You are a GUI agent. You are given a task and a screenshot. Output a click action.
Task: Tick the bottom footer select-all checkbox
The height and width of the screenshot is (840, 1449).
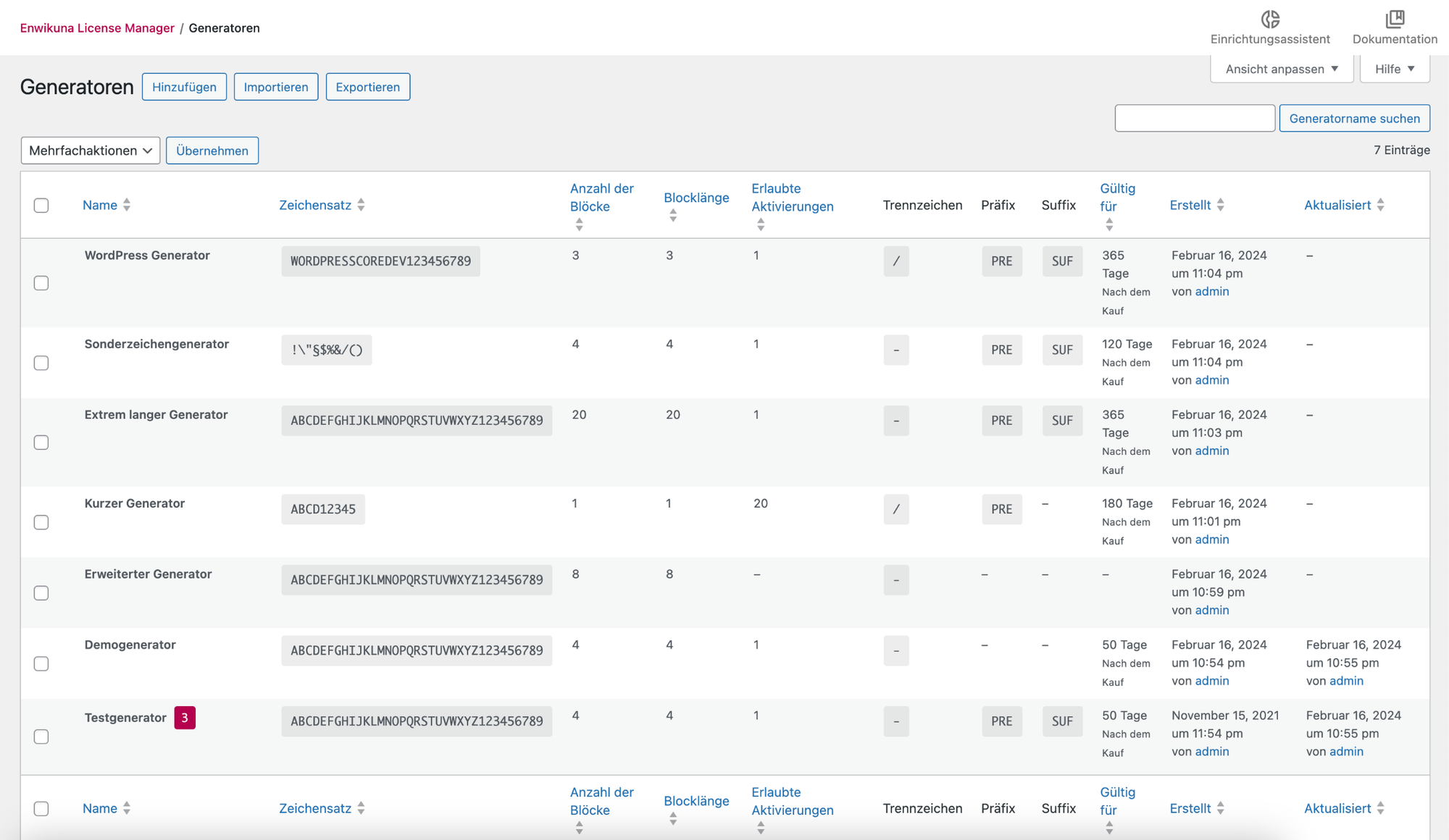41,808
